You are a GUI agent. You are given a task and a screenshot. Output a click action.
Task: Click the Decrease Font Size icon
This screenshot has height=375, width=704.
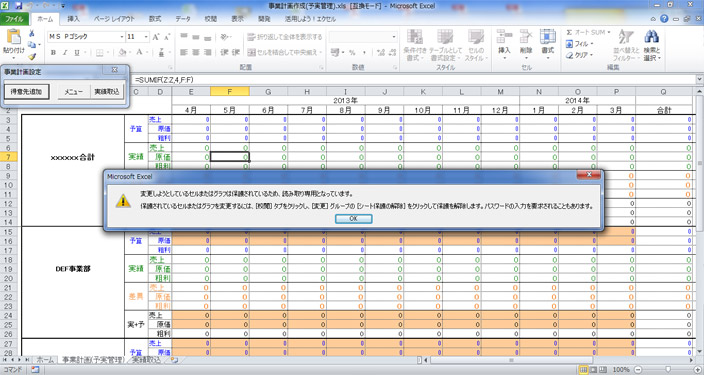pyautogui.click(x=167, y=37)
